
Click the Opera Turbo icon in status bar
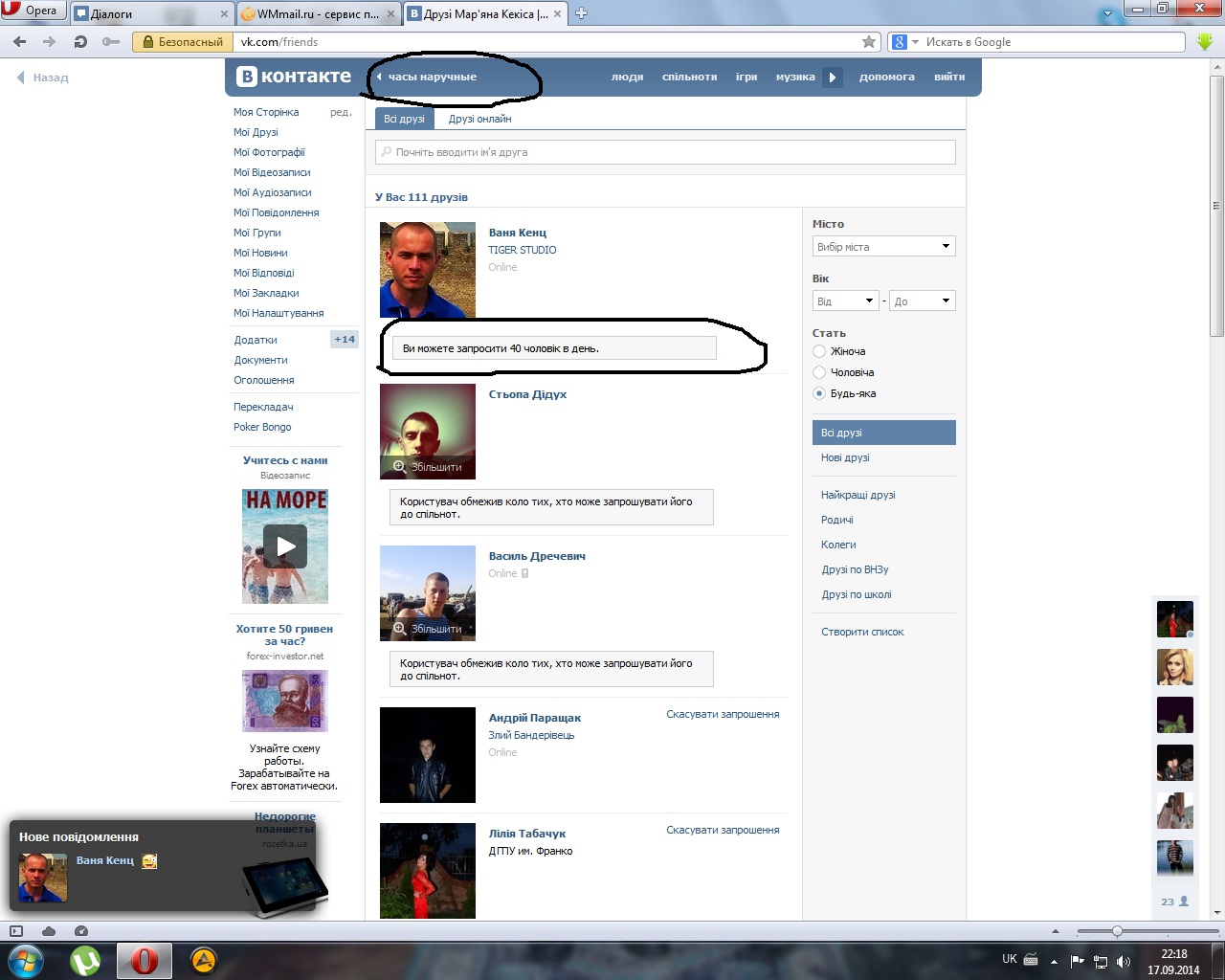coord(81,931)
